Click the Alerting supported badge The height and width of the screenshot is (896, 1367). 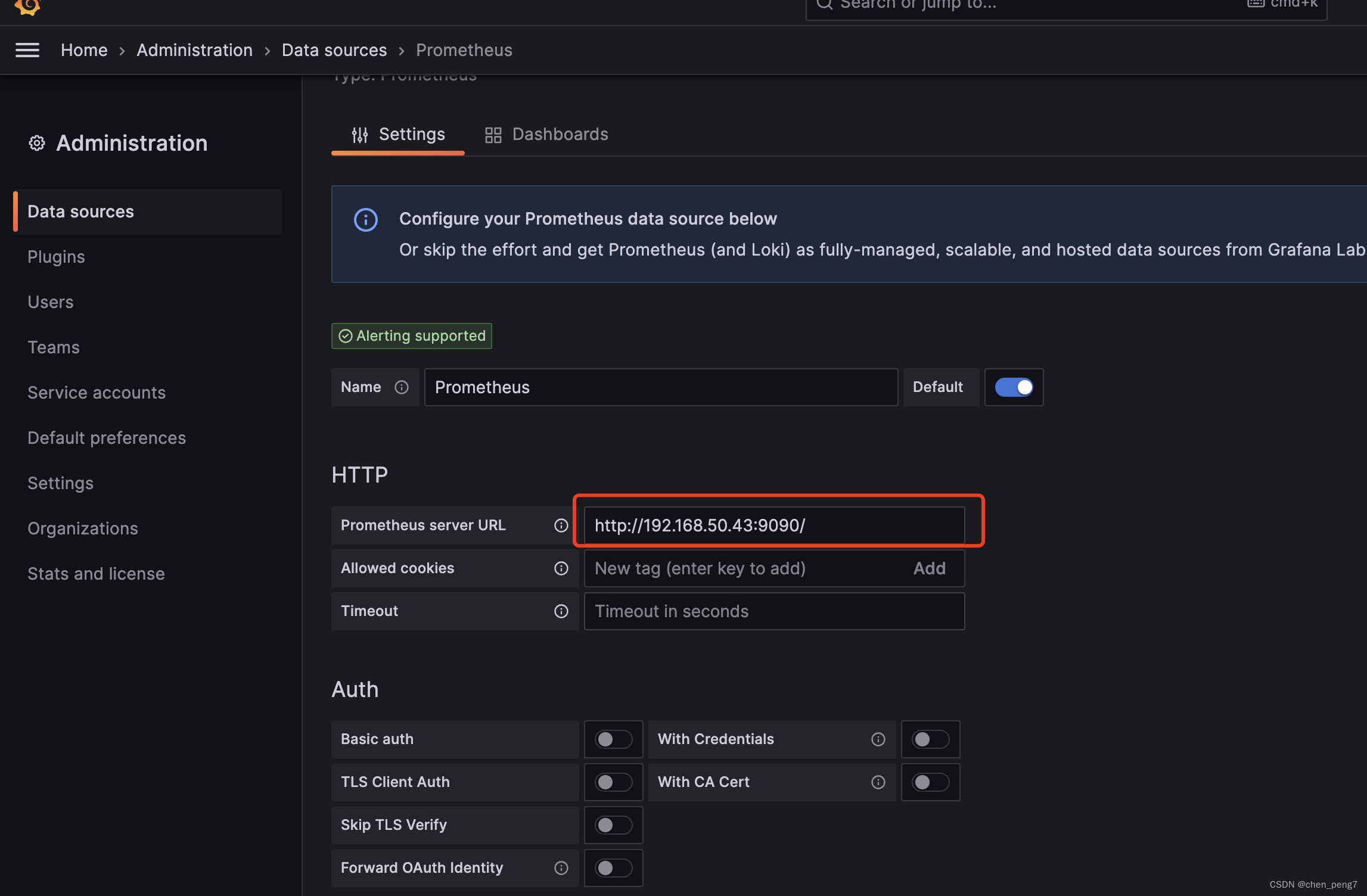pos(412,336)
